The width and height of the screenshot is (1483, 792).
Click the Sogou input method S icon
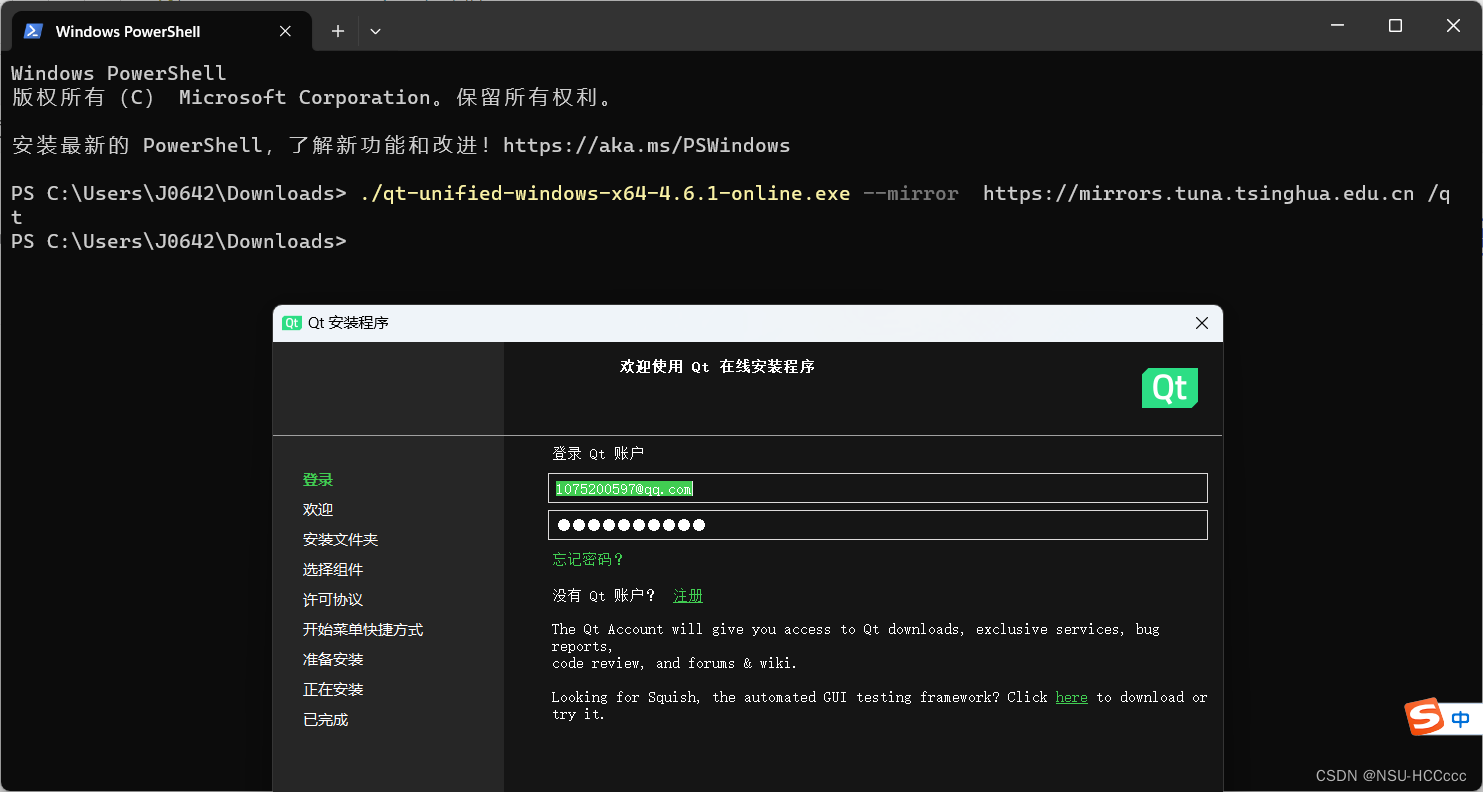click(1425, 717)
